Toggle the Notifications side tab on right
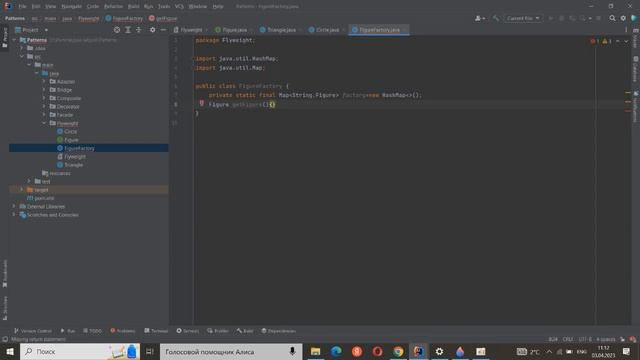 point(636,107)
